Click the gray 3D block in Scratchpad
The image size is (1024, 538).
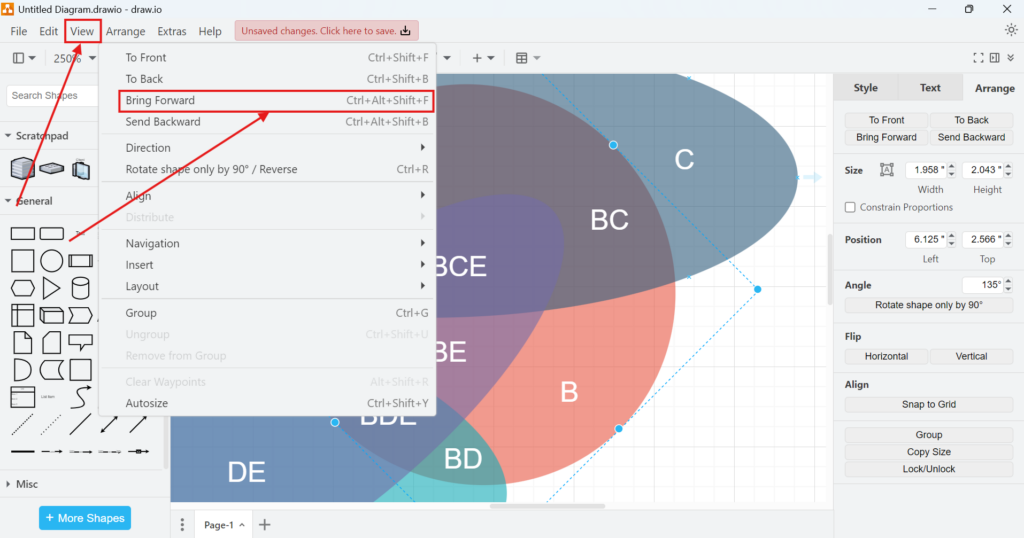point(23,168)
